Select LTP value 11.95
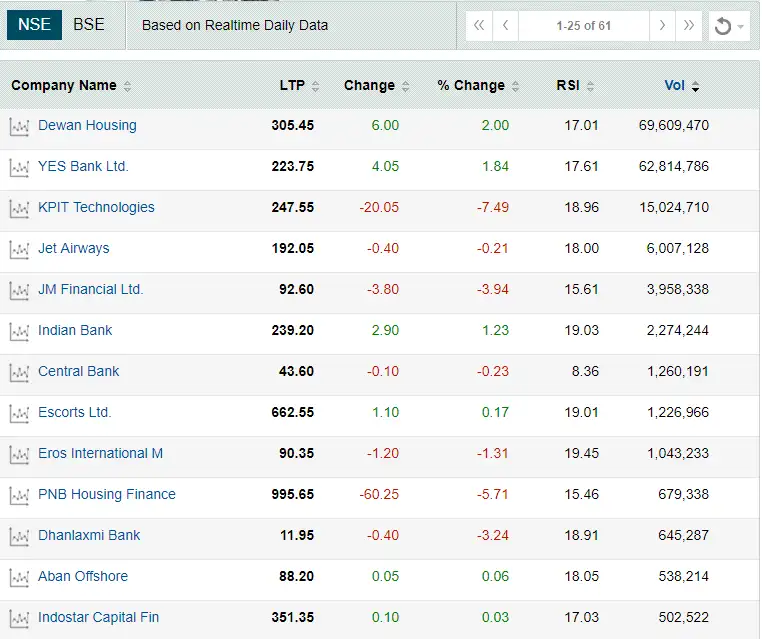762x639 pixels. pos(297,535)
